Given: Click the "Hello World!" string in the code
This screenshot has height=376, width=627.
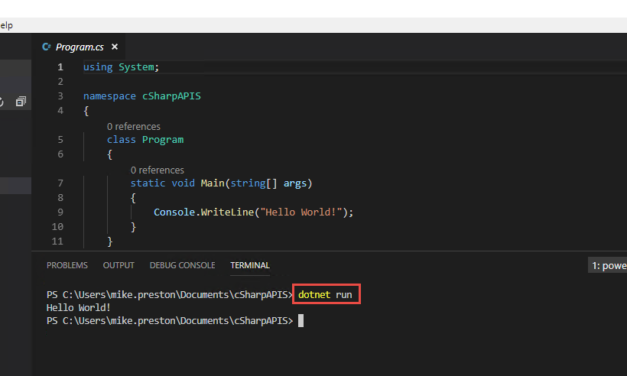Looking at the screenshot, I should coord(301,212).
